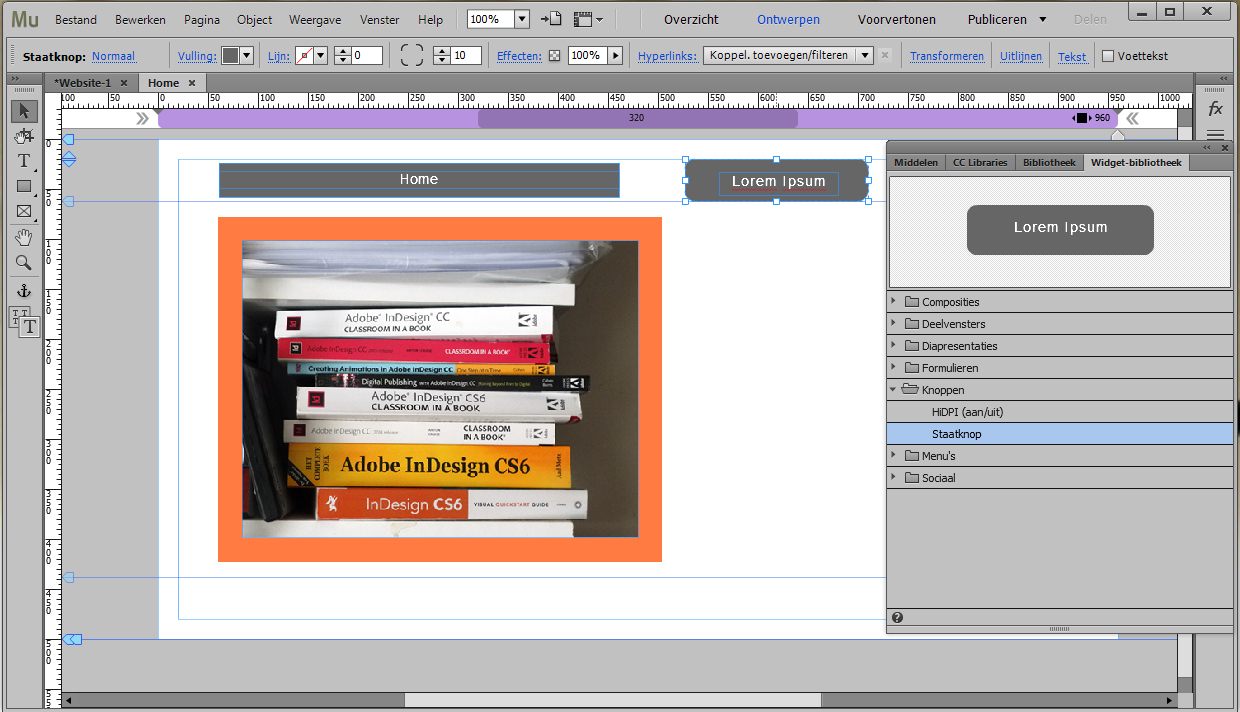The image size is (1240, 712).
Task: Switch to Voorvertonen mode
Action: point(897,19)
